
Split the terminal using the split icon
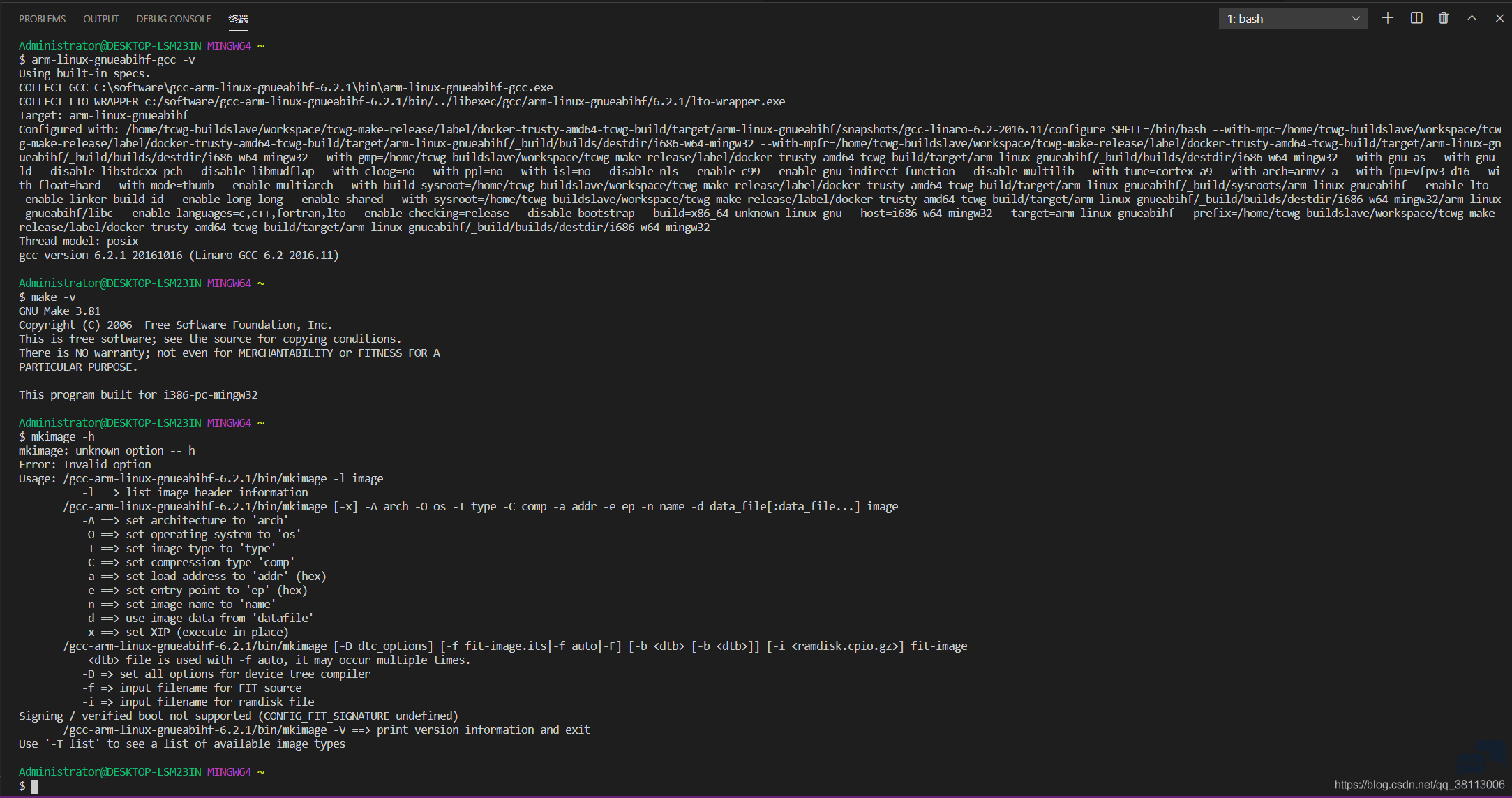[x=1416, y=18]
